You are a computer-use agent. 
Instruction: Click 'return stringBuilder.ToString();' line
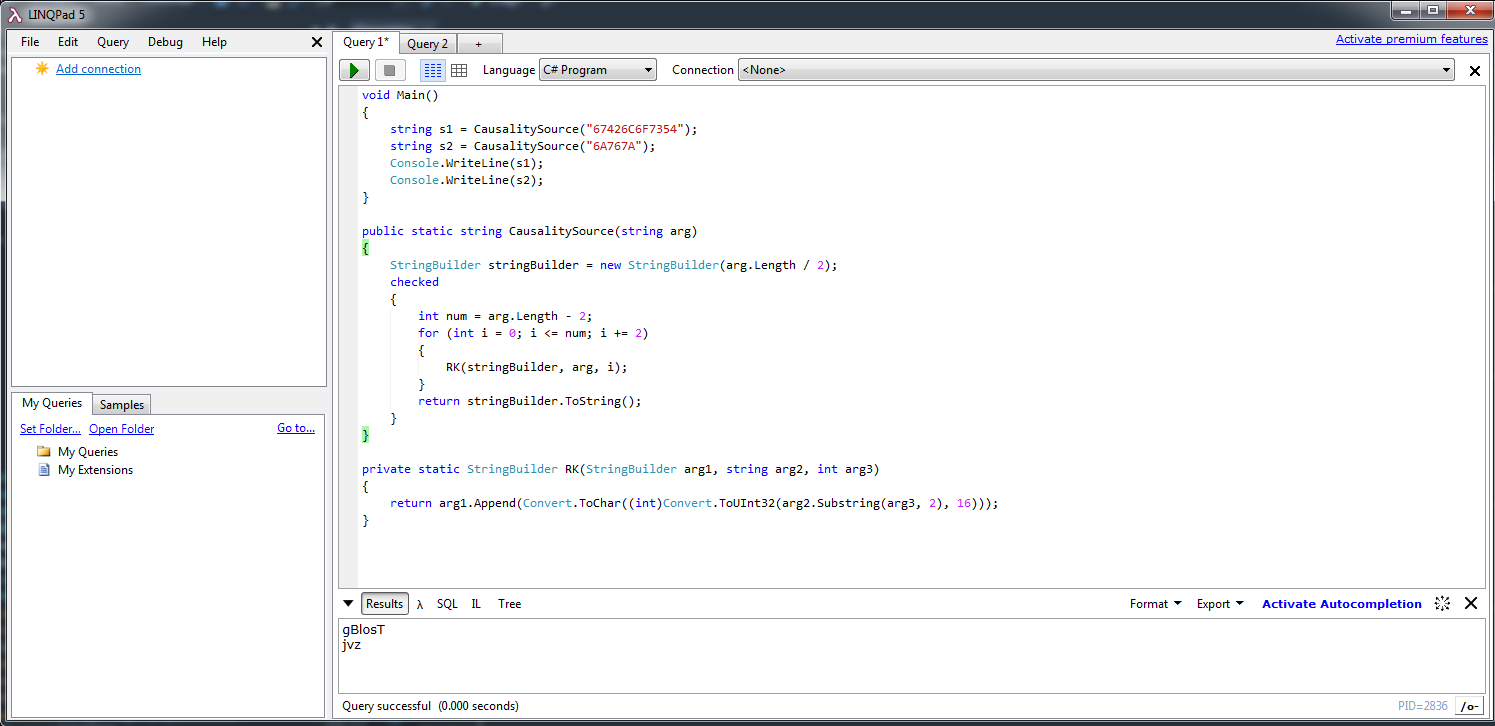point(529,401)
